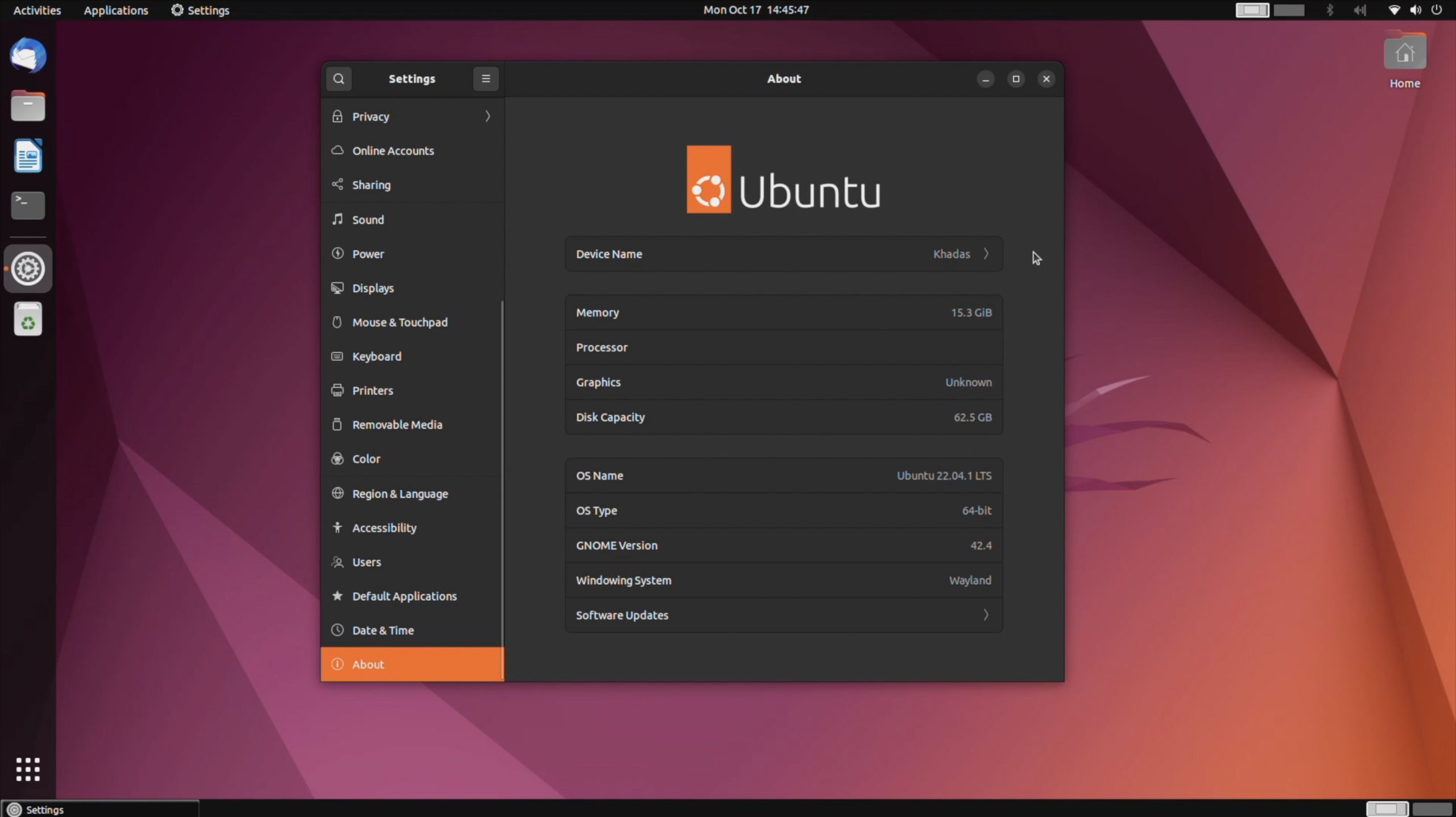Screen dimensions: 1456x817
Task: Open the Applications menu
Action: click(115, 10)
